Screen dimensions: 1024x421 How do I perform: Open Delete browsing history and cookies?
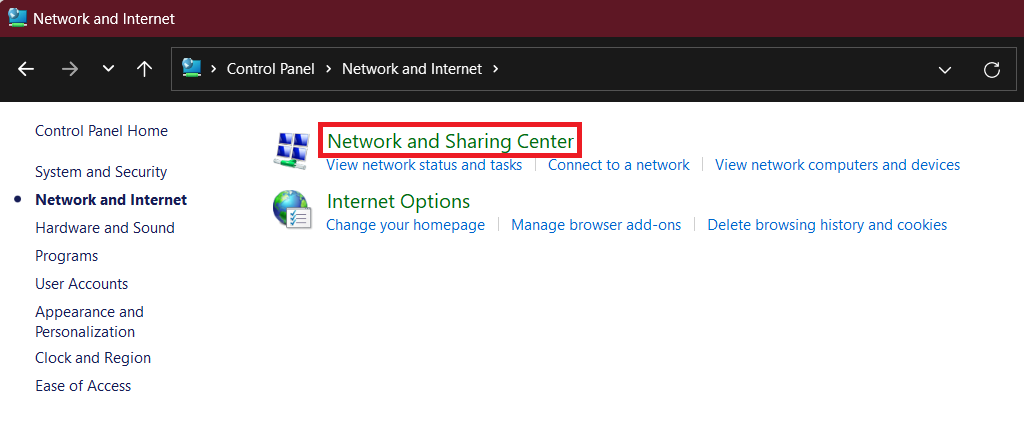(827, 225)
